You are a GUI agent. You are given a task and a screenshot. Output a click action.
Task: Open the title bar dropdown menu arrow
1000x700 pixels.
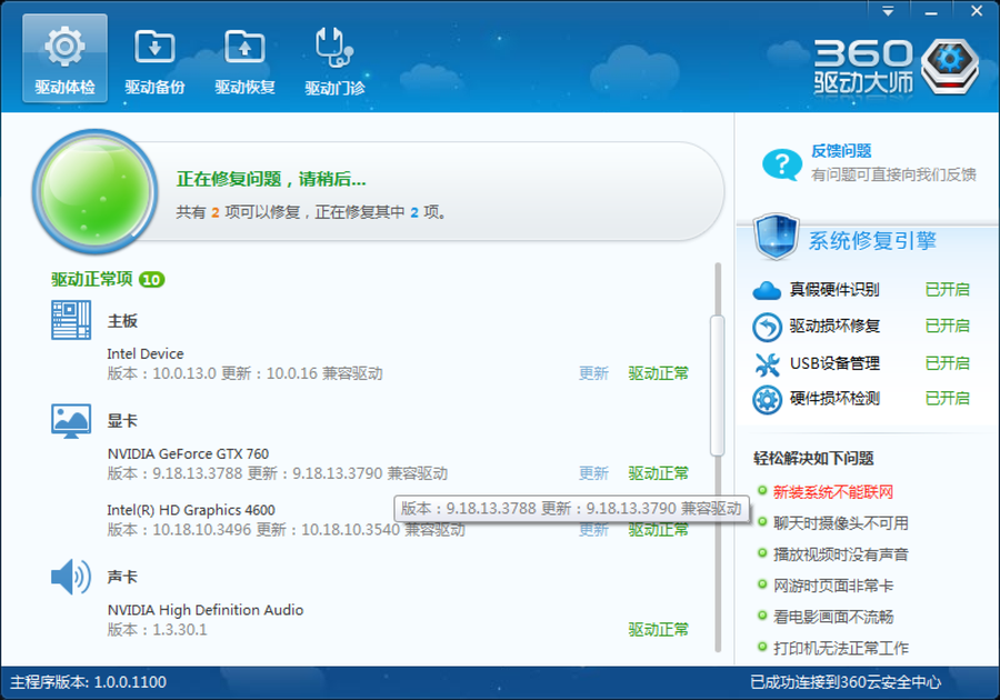coord(888,11)
